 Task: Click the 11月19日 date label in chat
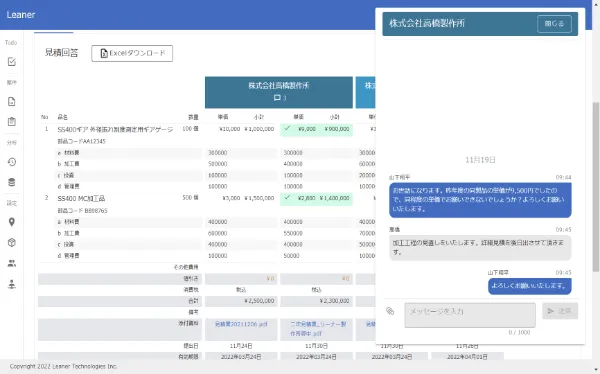click(x=480, y=160)
